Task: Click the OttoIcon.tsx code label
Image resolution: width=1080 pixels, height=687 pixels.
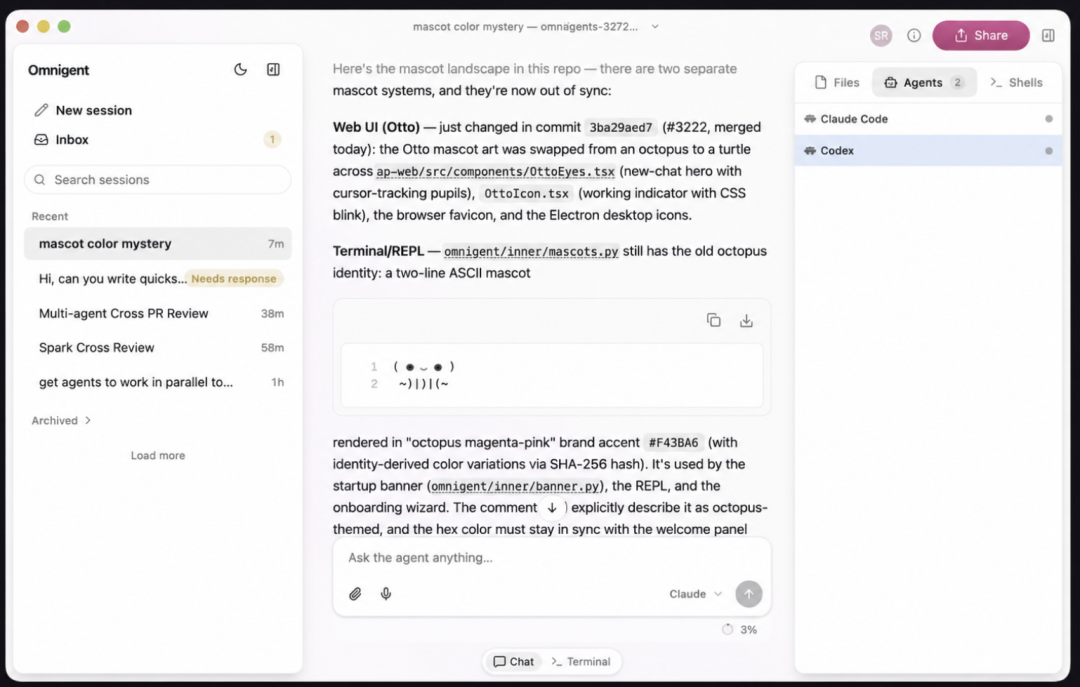Action: point(526,194)
